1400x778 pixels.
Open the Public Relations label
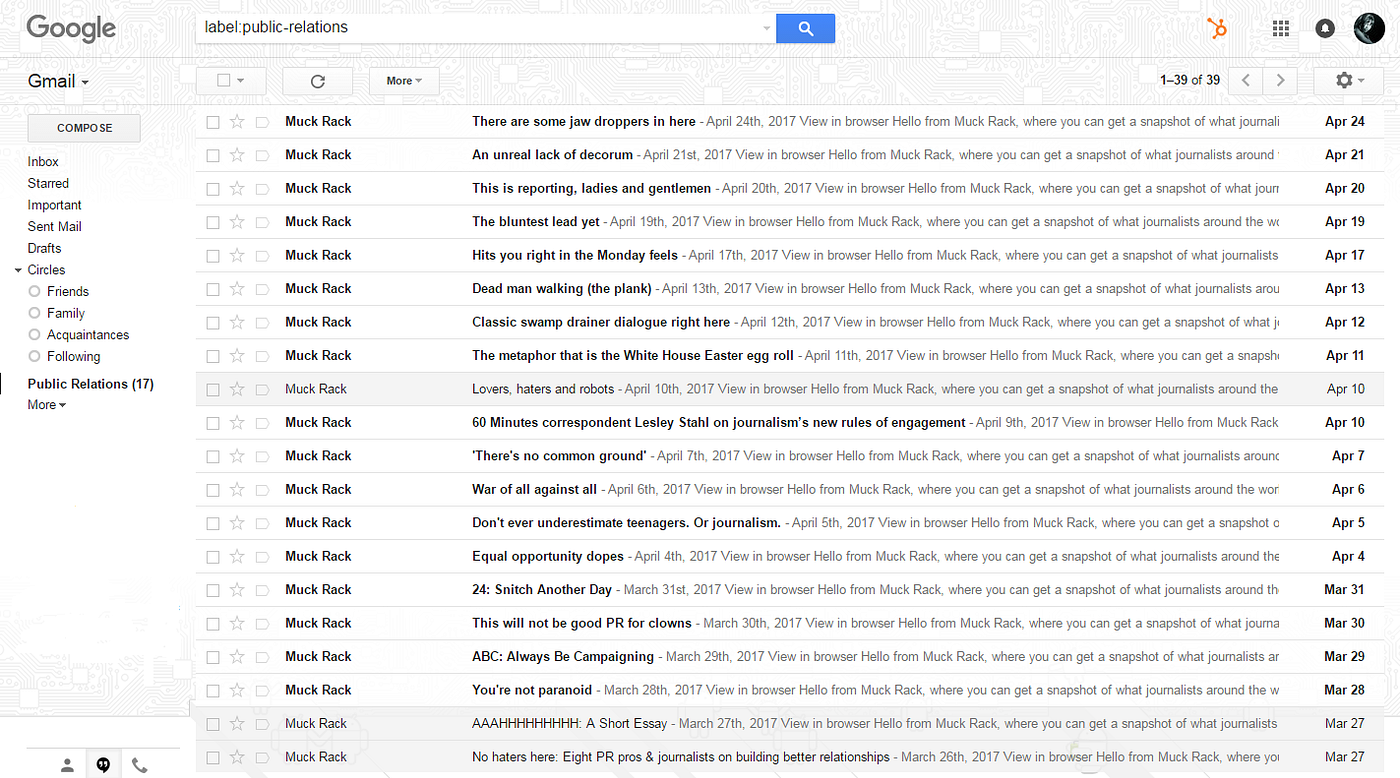tap(90, 384)
